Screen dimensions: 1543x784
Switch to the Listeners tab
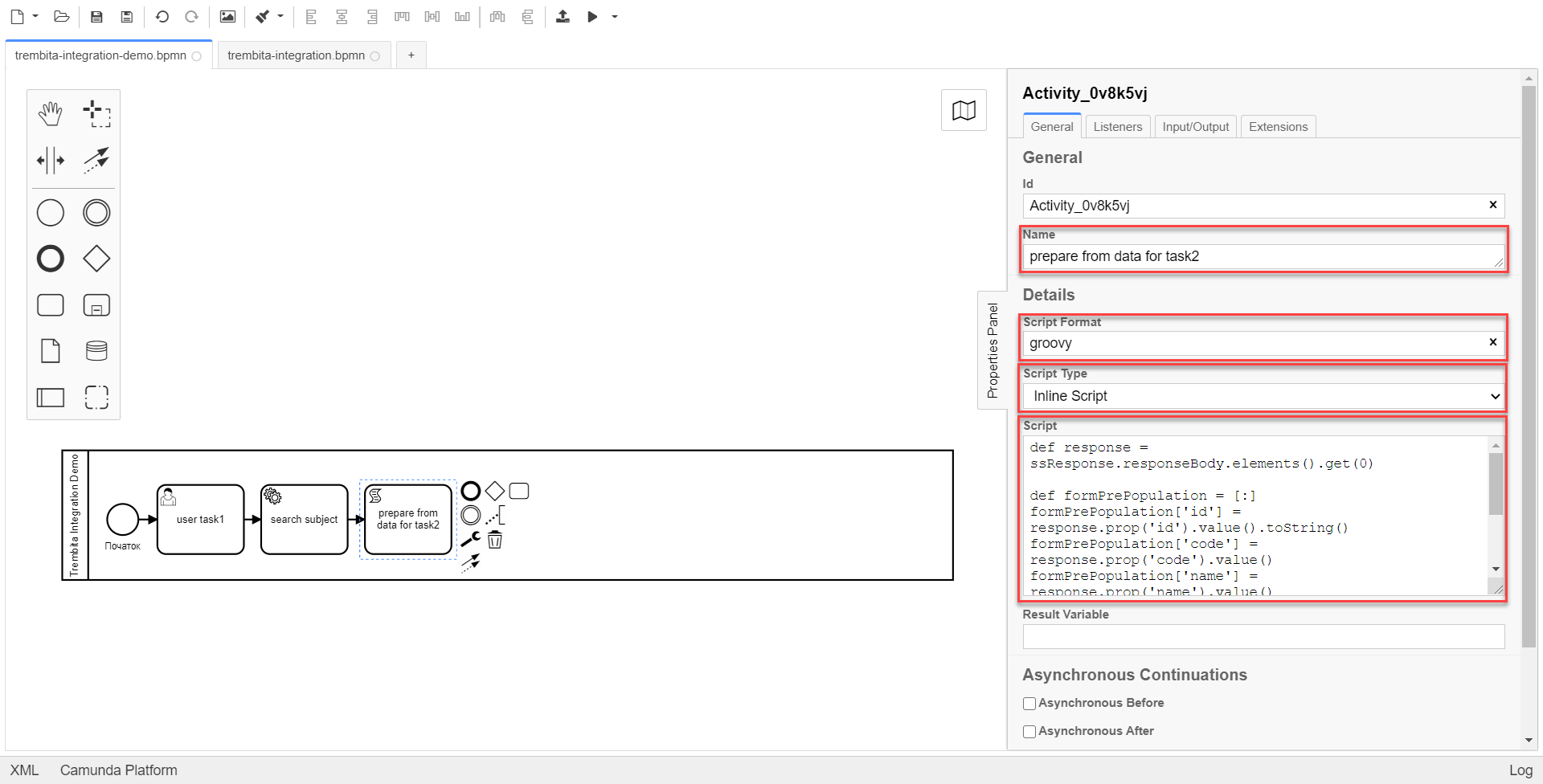[x=1117, y=127]
